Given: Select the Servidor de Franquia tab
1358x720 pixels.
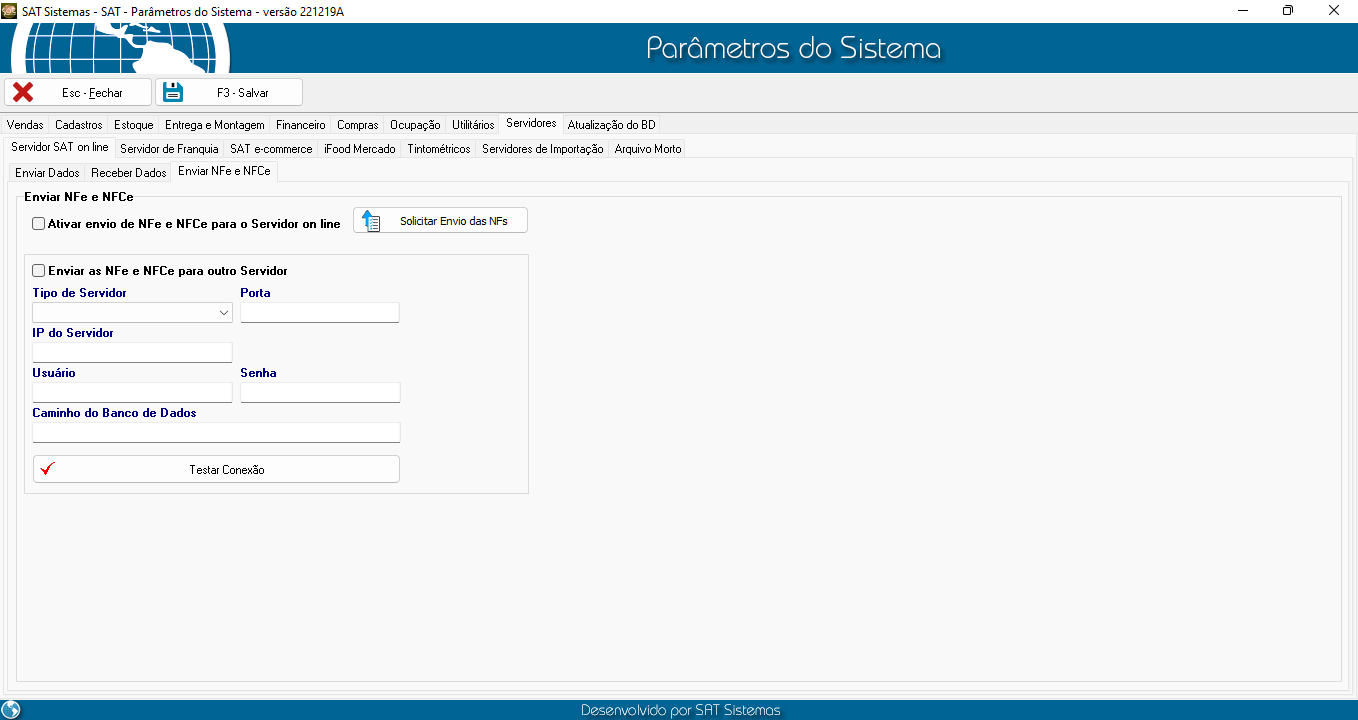Looking at the screenshot, I should point(169,149).
